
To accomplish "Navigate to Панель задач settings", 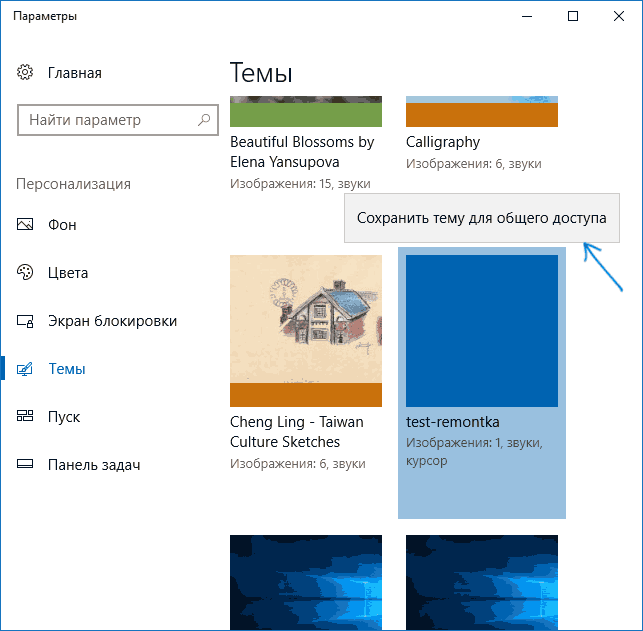I will 94,465.
